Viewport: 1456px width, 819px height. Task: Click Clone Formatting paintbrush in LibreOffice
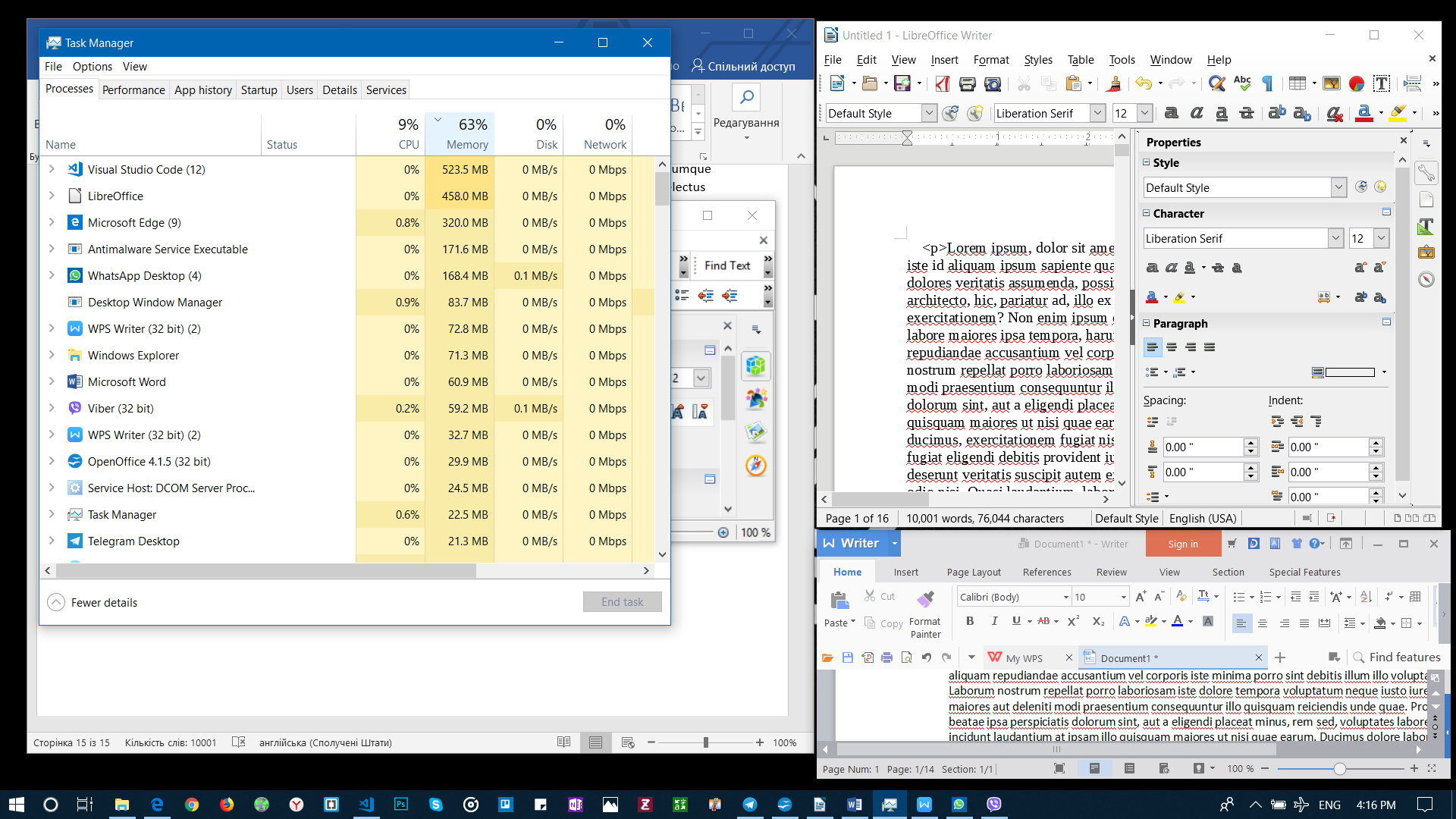point(1114,83)
